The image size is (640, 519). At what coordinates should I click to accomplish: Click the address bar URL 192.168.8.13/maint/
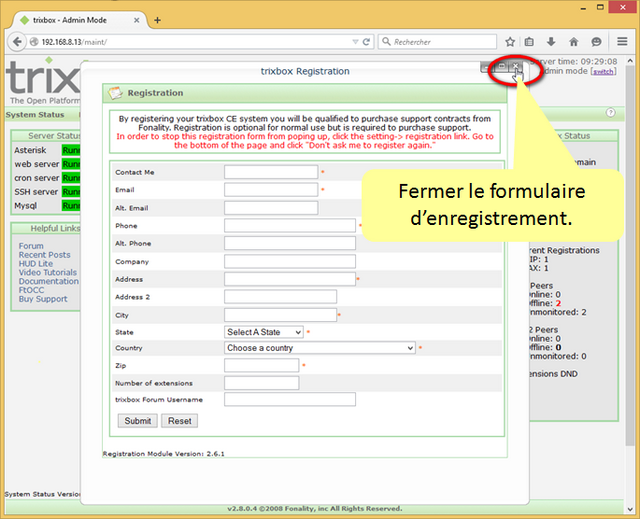click(74, 42)
